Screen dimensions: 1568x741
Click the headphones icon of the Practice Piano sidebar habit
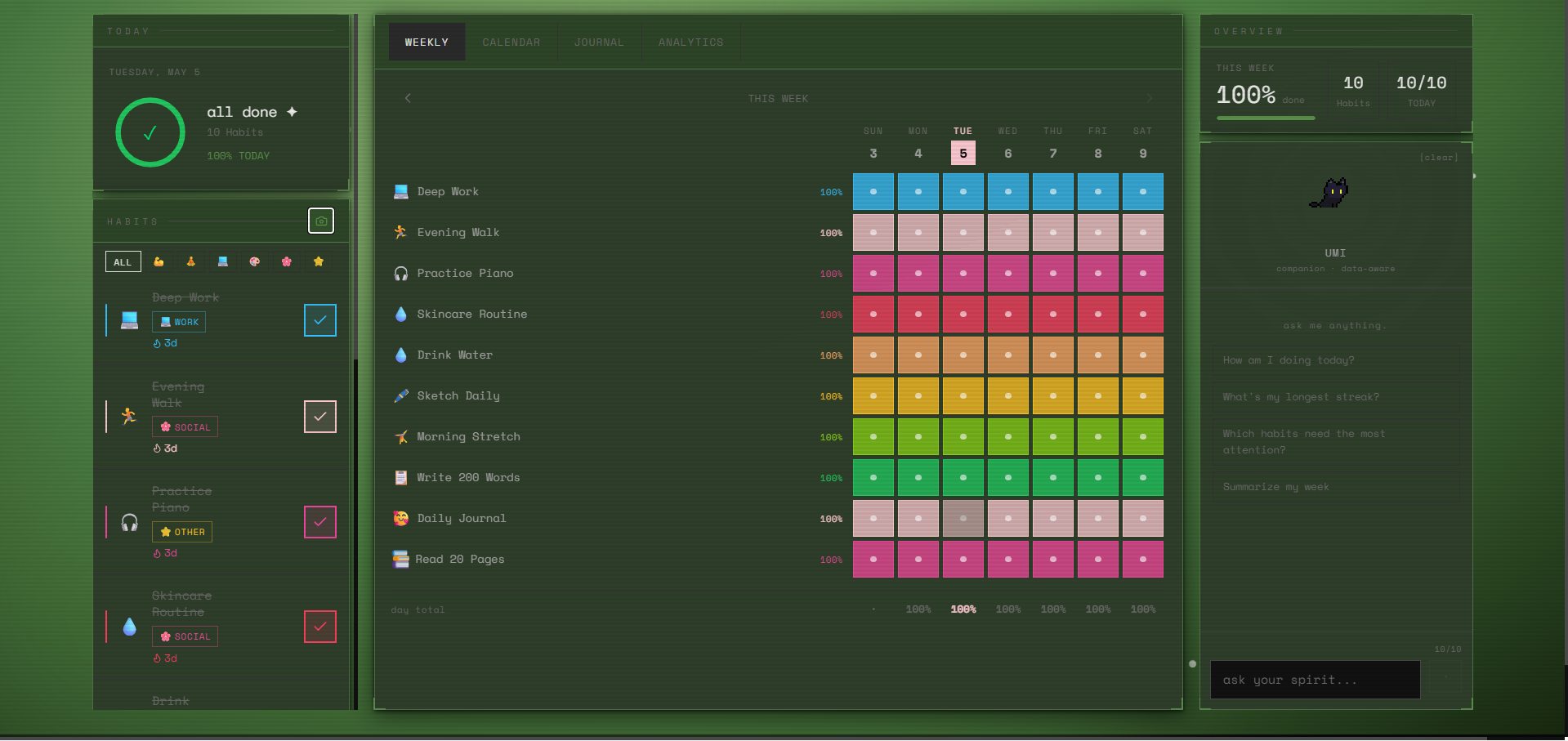[129, 522]
